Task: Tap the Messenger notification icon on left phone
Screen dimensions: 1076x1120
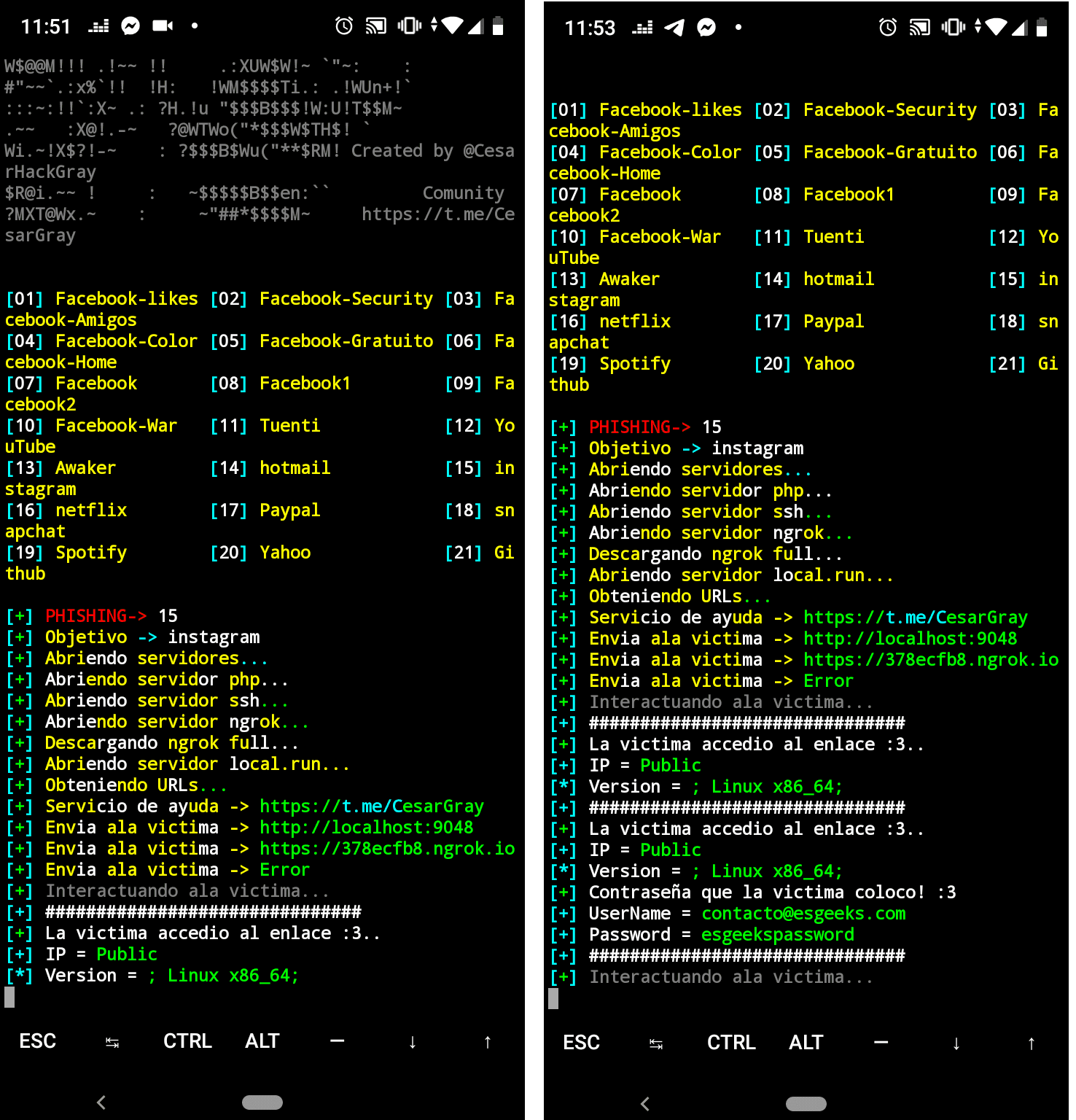Action: pyautogui.click(x=130, y=26)
